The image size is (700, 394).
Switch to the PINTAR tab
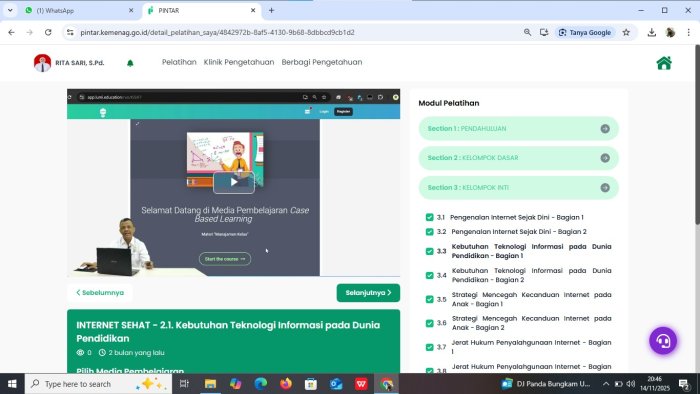(201, 10)
